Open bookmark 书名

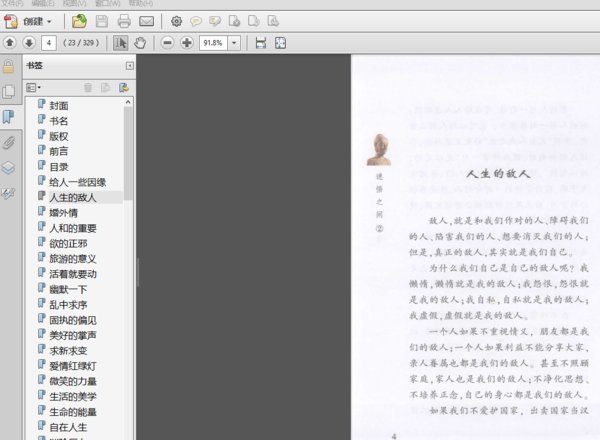tap(59, 121)
